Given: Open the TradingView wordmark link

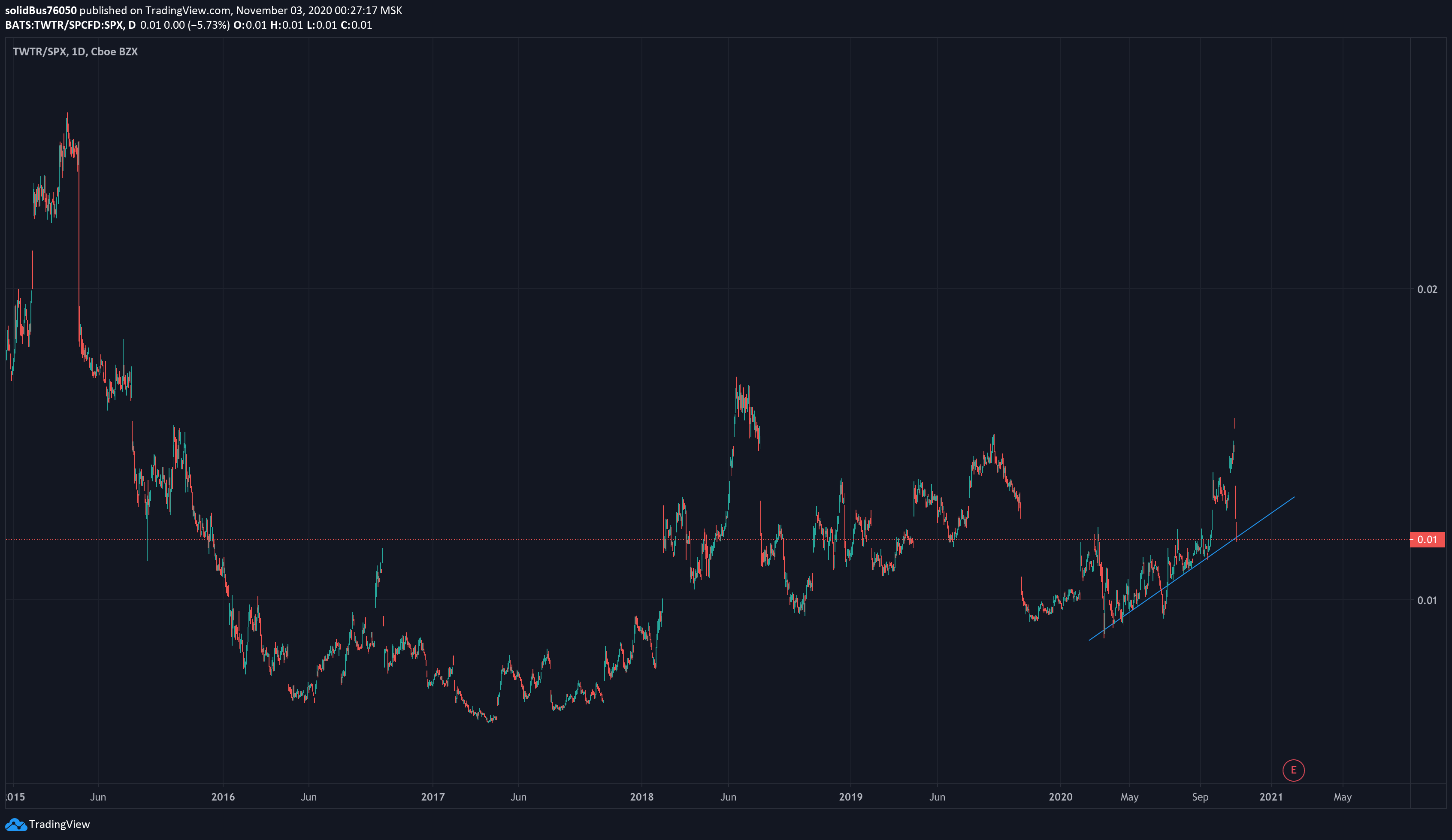Looking at the screenshot, I should (x=59, y=825).
